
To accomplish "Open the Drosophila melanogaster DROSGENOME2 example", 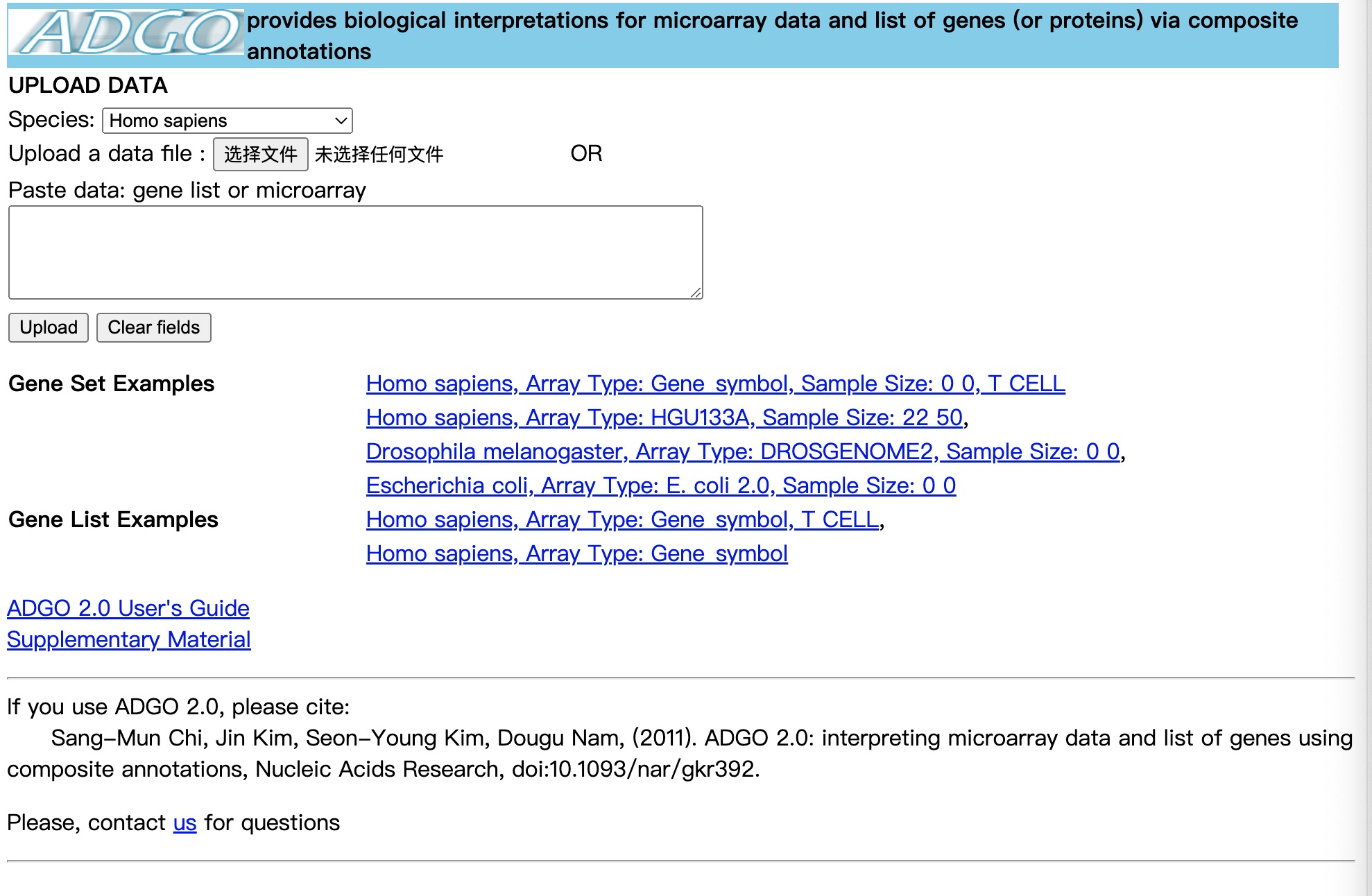I will pos(743,451).
